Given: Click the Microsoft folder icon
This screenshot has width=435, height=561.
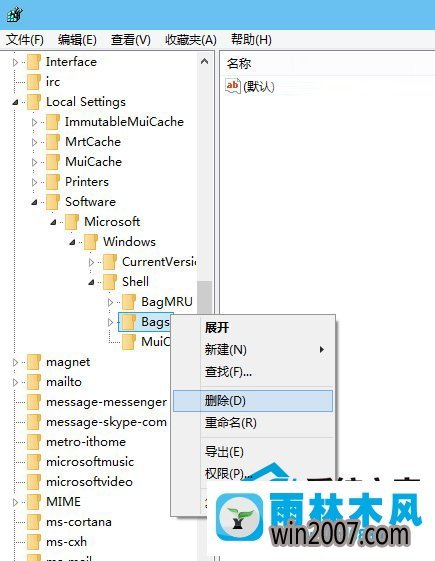Looking at the screenshot, I should [72, 222].
